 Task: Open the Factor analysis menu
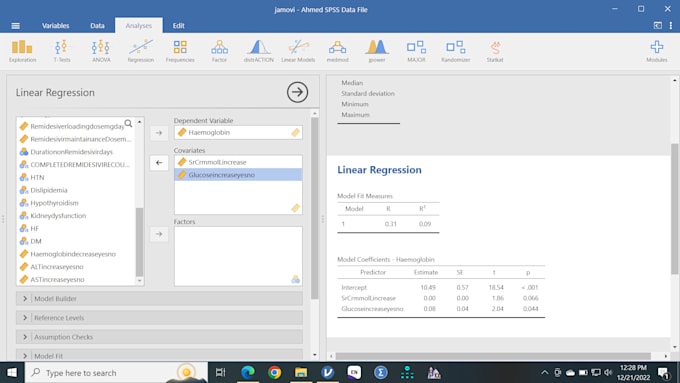pyautogui.click(x=219, y=51)
